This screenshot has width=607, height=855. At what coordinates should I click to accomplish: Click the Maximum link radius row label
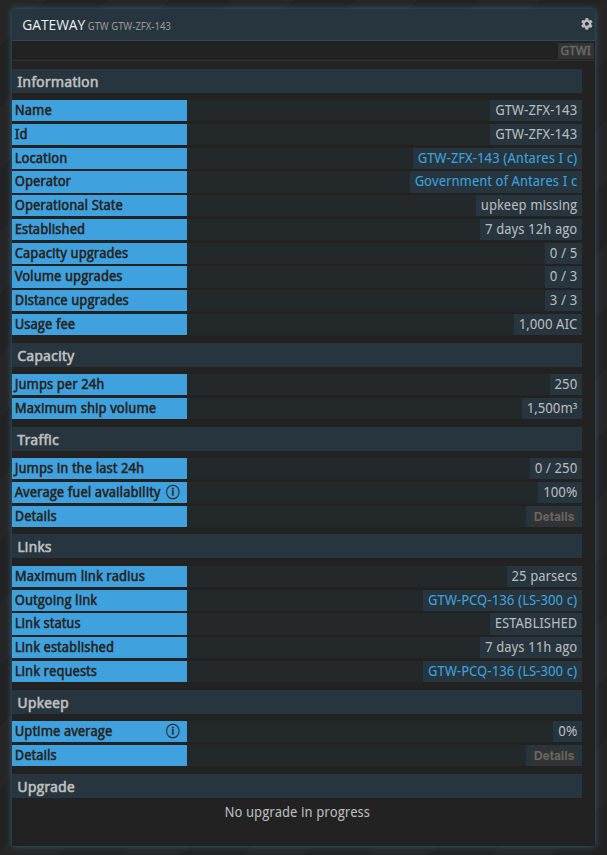coord(98,576)
